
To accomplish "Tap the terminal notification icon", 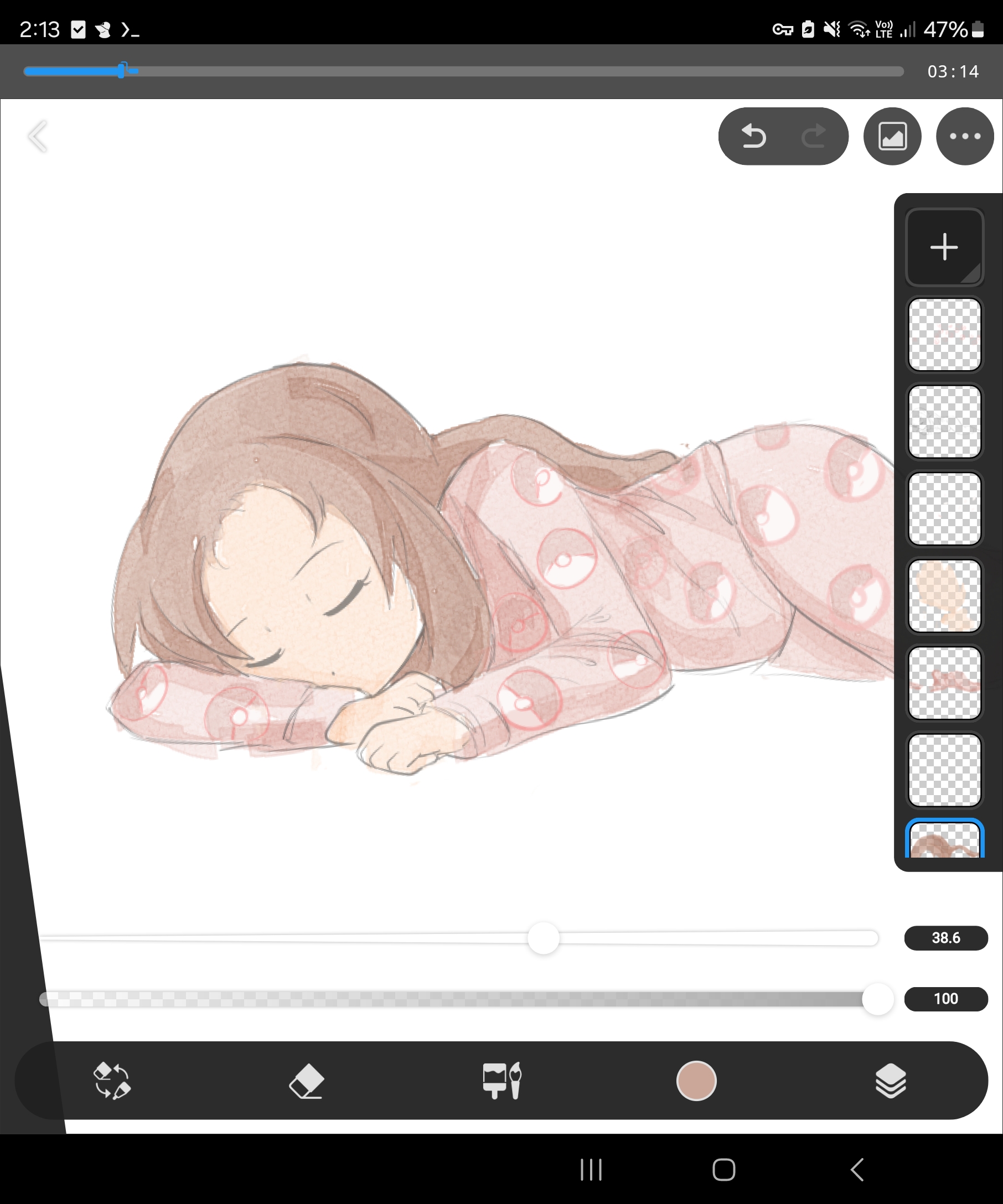I will [130, 29].
